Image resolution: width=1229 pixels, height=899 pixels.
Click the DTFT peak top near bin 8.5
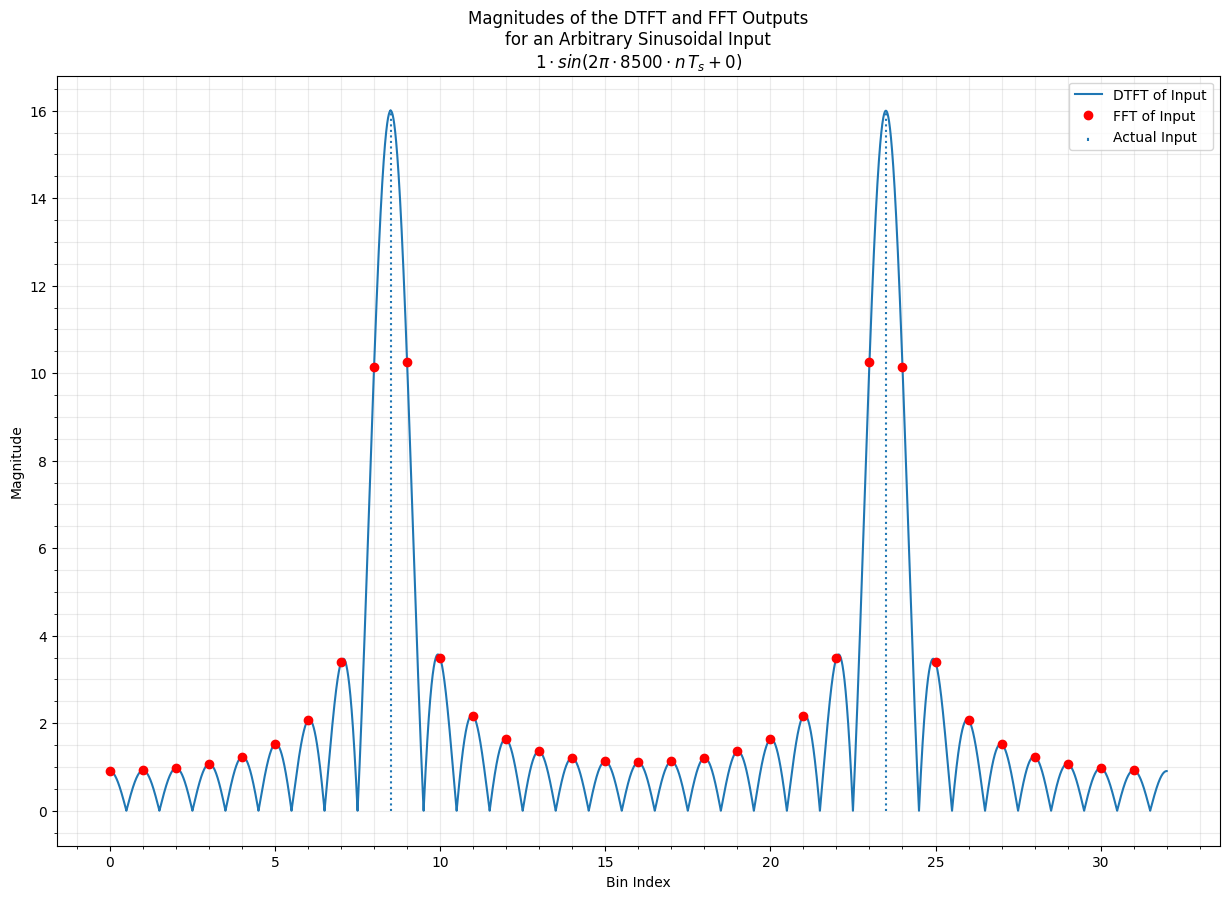tap(390, 111)
